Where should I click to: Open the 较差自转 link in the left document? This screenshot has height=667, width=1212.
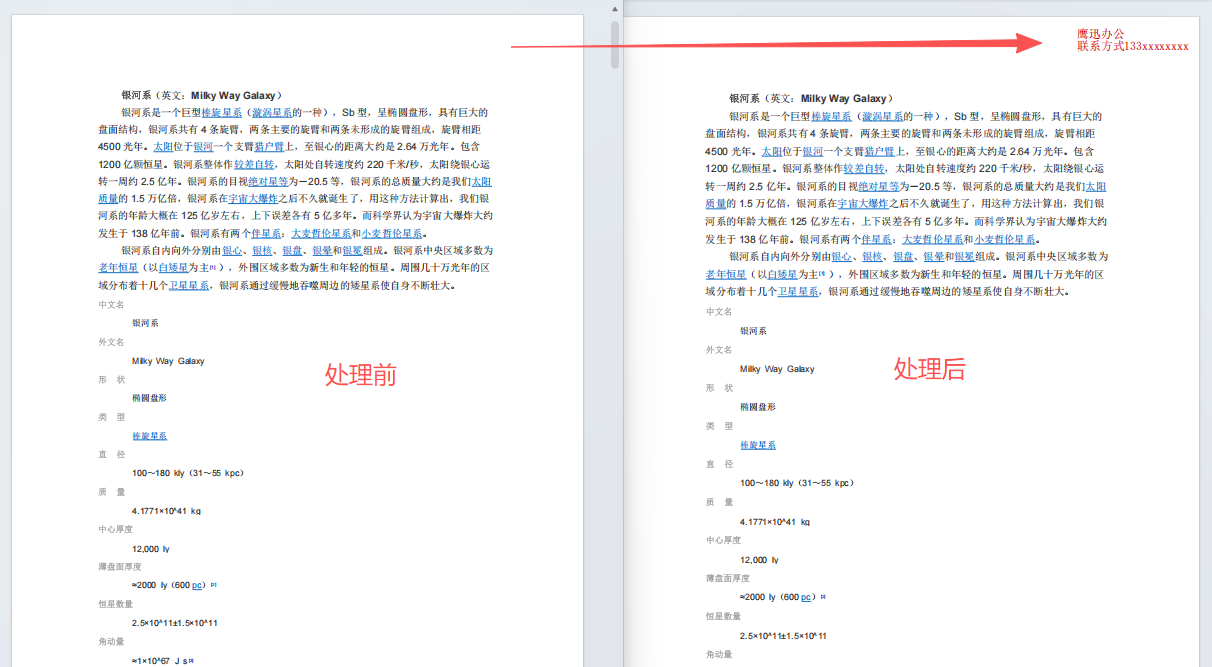pos(255,164)
